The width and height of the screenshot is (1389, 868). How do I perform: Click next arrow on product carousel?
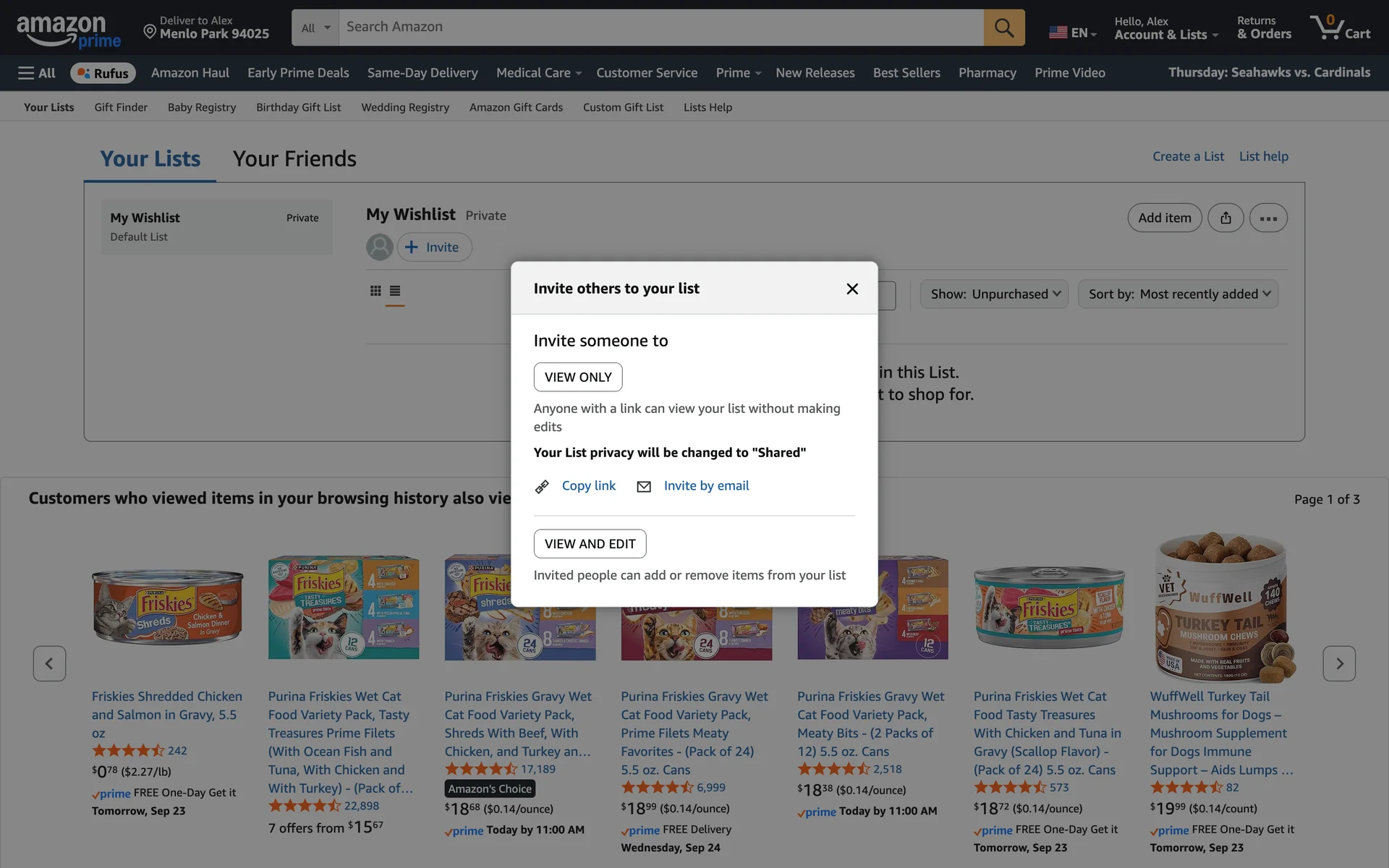(x=1339, y=663)
